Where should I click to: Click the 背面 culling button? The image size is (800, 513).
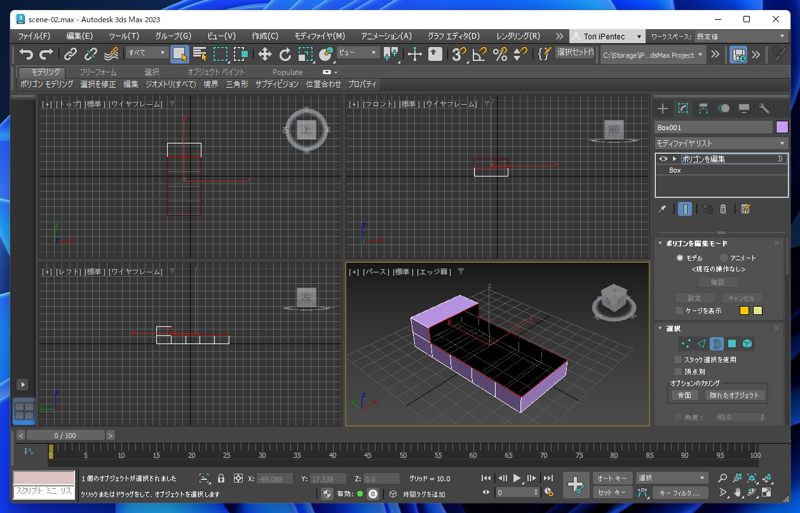684,395
